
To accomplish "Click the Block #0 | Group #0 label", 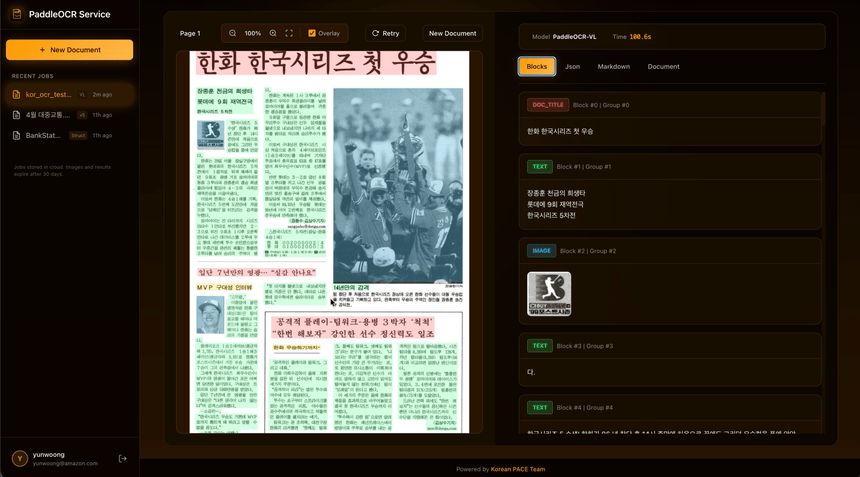I will click(x=601, y=105).
